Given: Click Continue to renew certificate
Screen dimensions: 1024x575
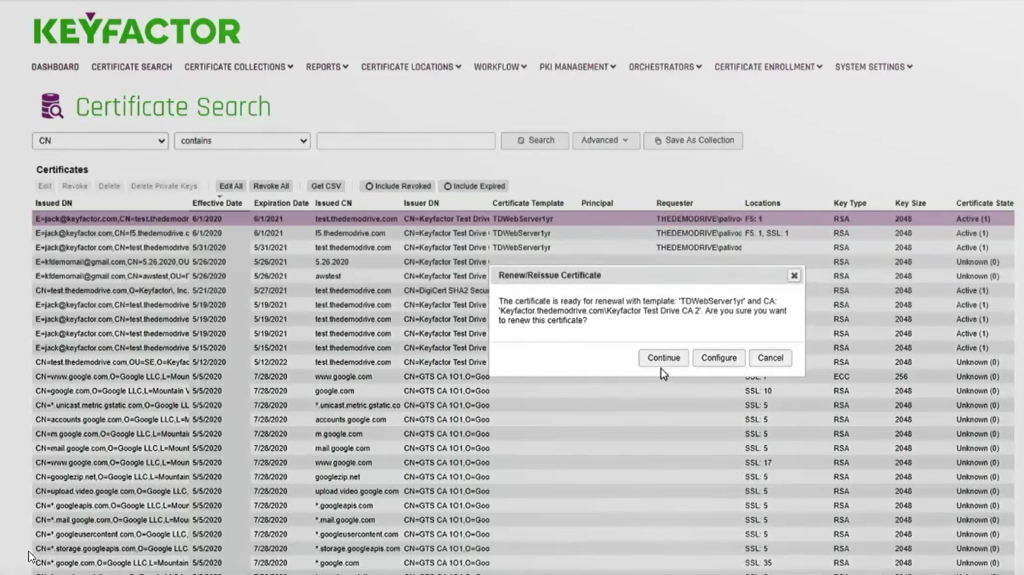Looking at the screenshot, I should click(x=663, y=358).
